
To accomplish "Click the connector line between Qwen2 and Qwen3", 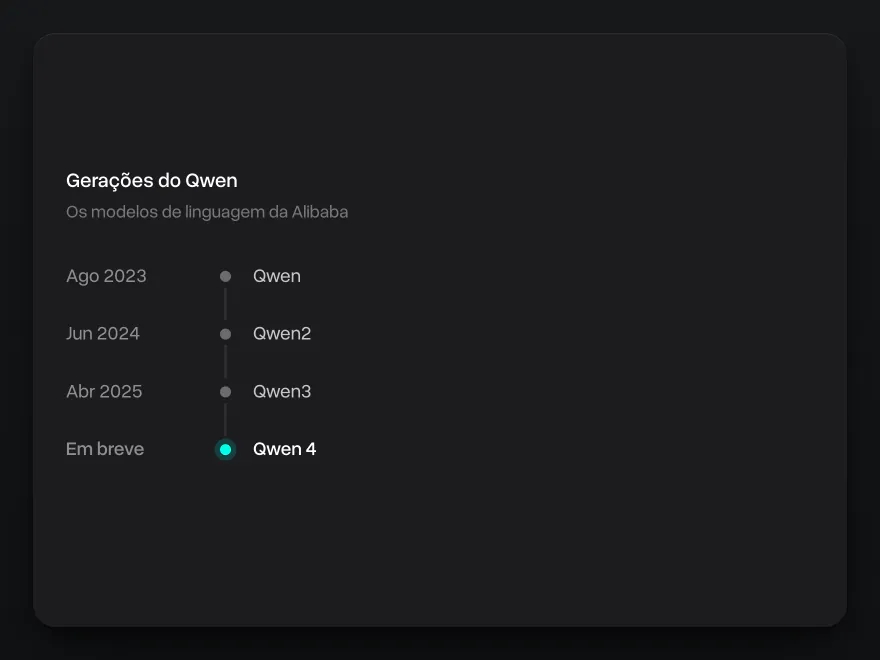I will [225, 362].
